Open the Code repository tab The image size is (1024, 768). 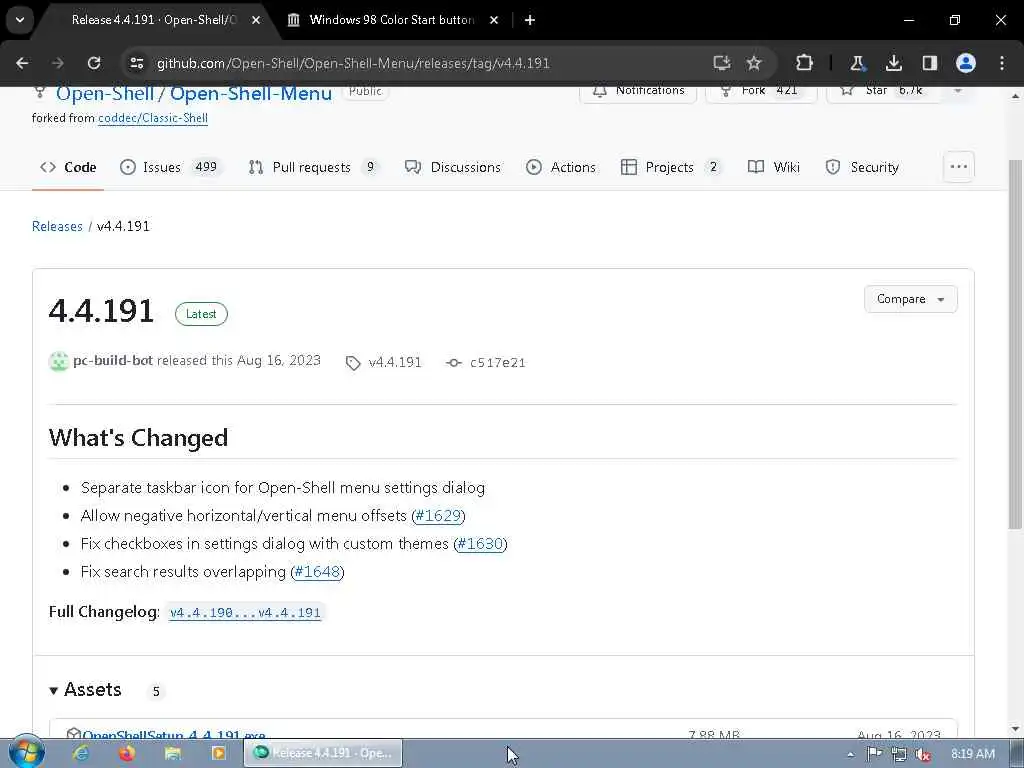68,167
